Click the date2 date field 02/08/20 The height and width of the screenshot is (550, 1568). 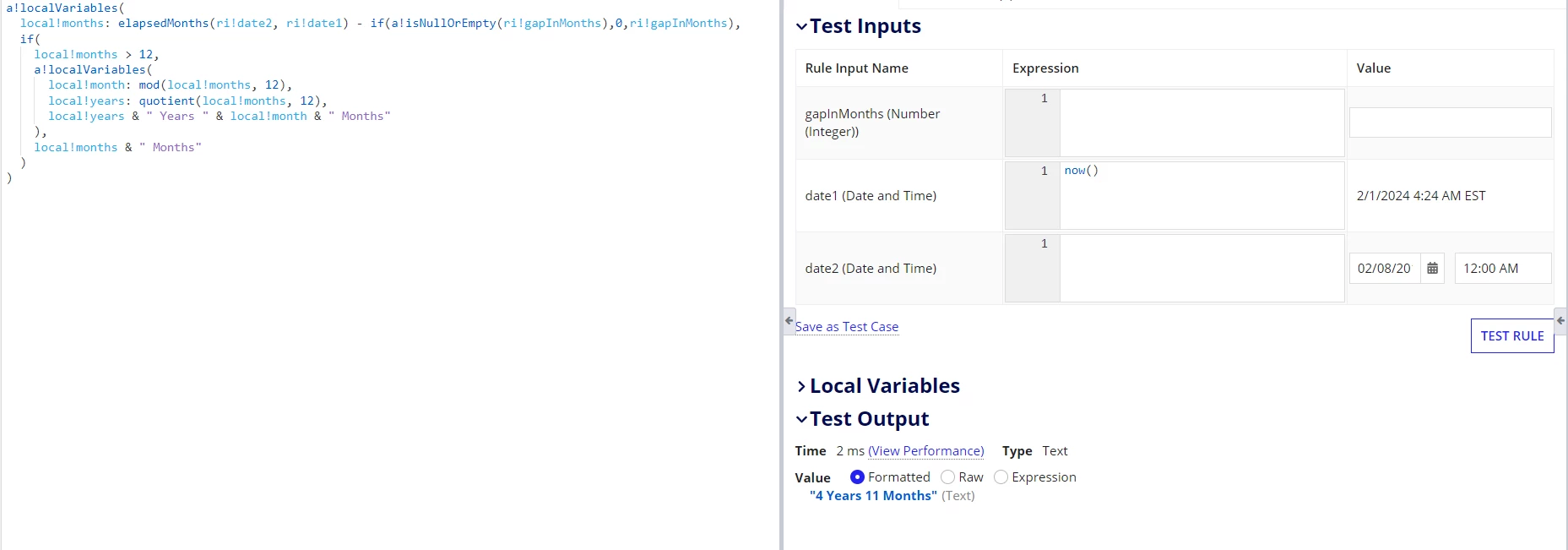(x=1385, y=269)
